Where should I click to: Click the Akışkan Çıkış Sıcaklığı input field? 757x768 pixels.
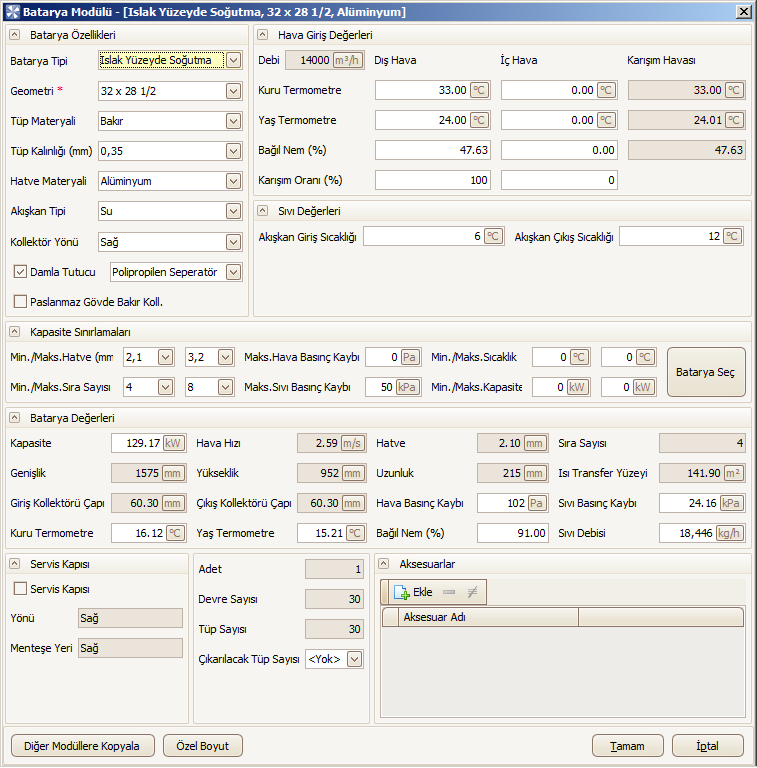click(682, 237)
